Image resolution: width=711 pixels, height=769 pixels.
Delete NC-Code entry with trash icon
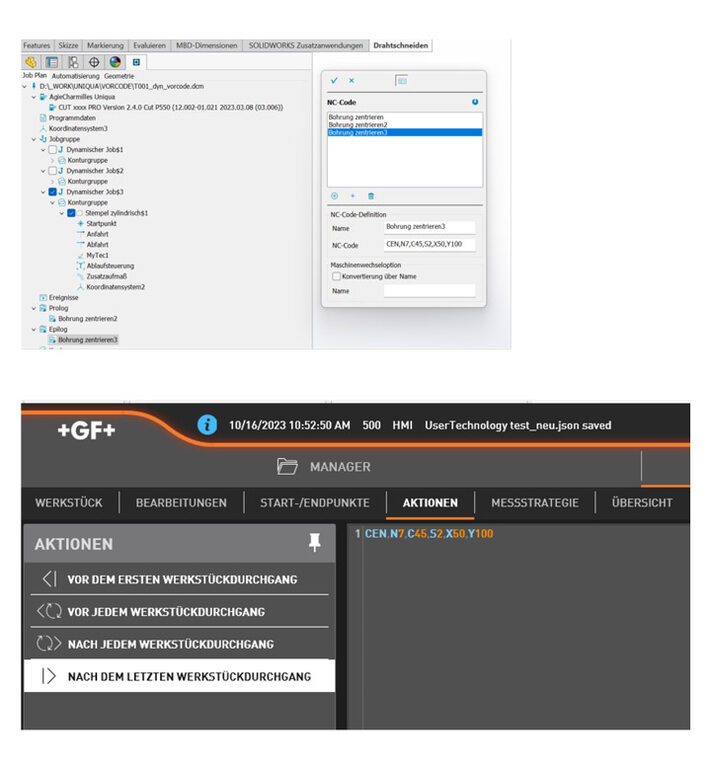point(371,196)
